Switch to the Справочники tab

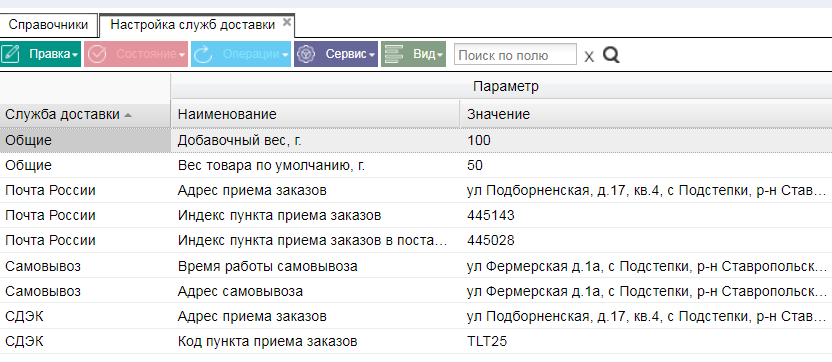48,25
